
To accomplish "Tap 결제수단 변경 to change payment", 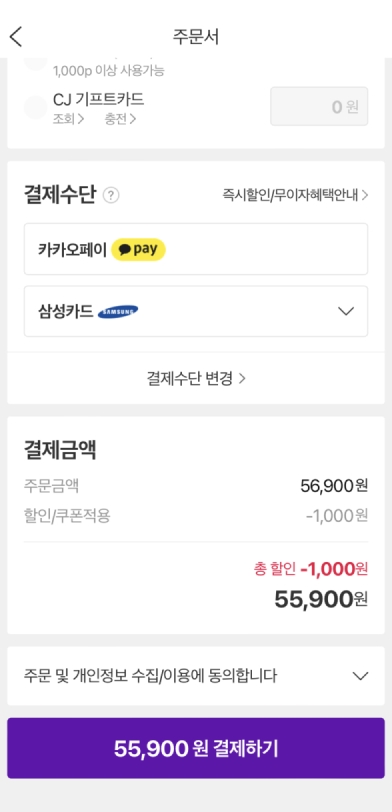I will pyautogui.click(x=196, y=379).
